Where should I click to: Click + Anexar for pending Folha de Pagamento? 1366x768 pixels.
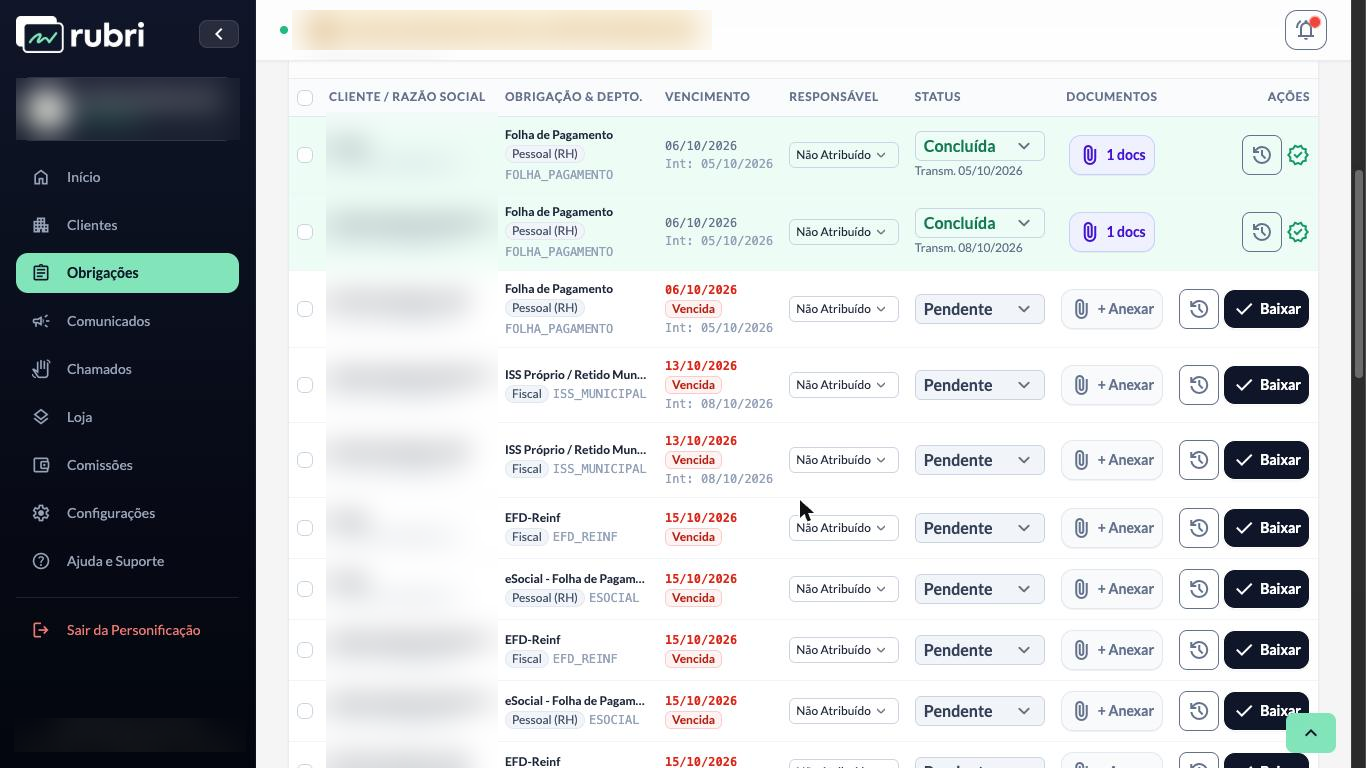pos(1112,309)
